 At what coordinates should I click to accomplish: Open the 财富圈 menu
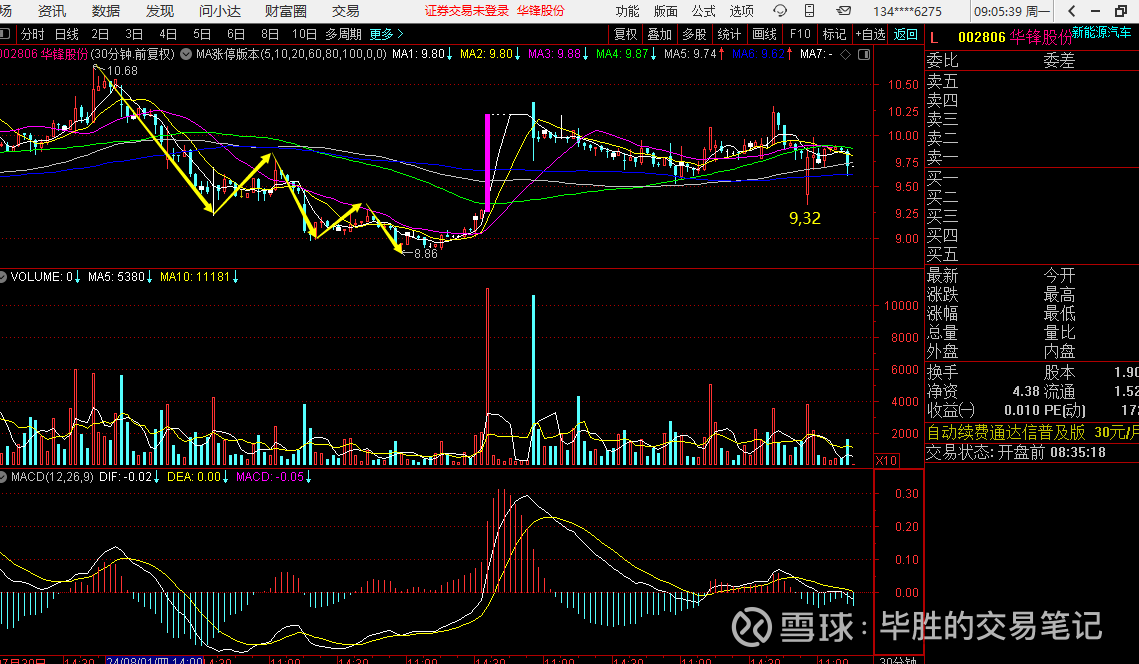(285, 11)
